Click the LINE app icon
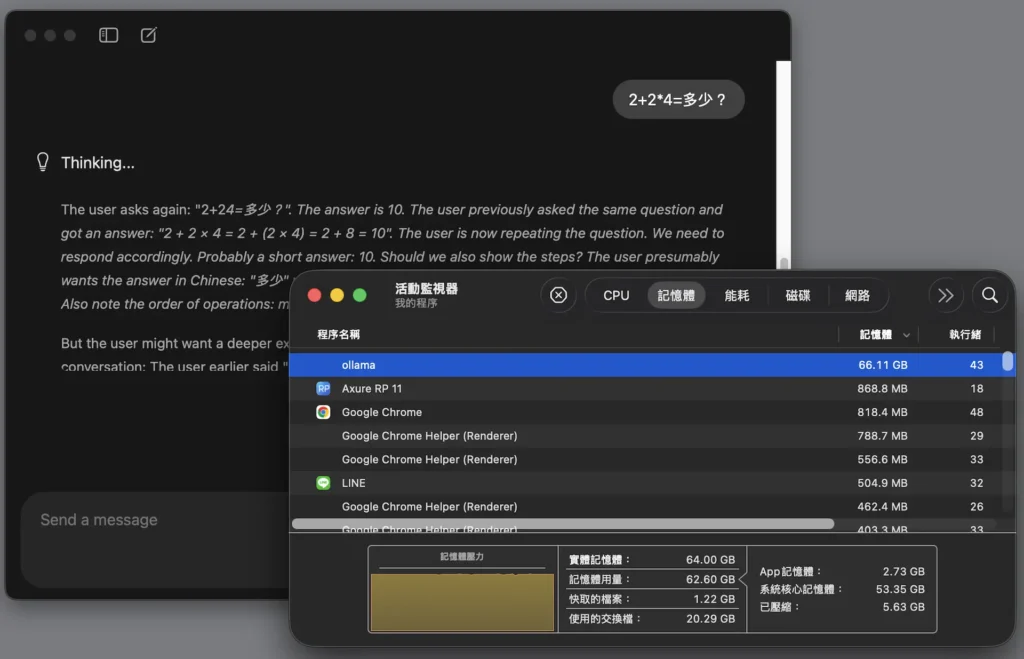Viewport: 1024px width, 659px height. 323,483
